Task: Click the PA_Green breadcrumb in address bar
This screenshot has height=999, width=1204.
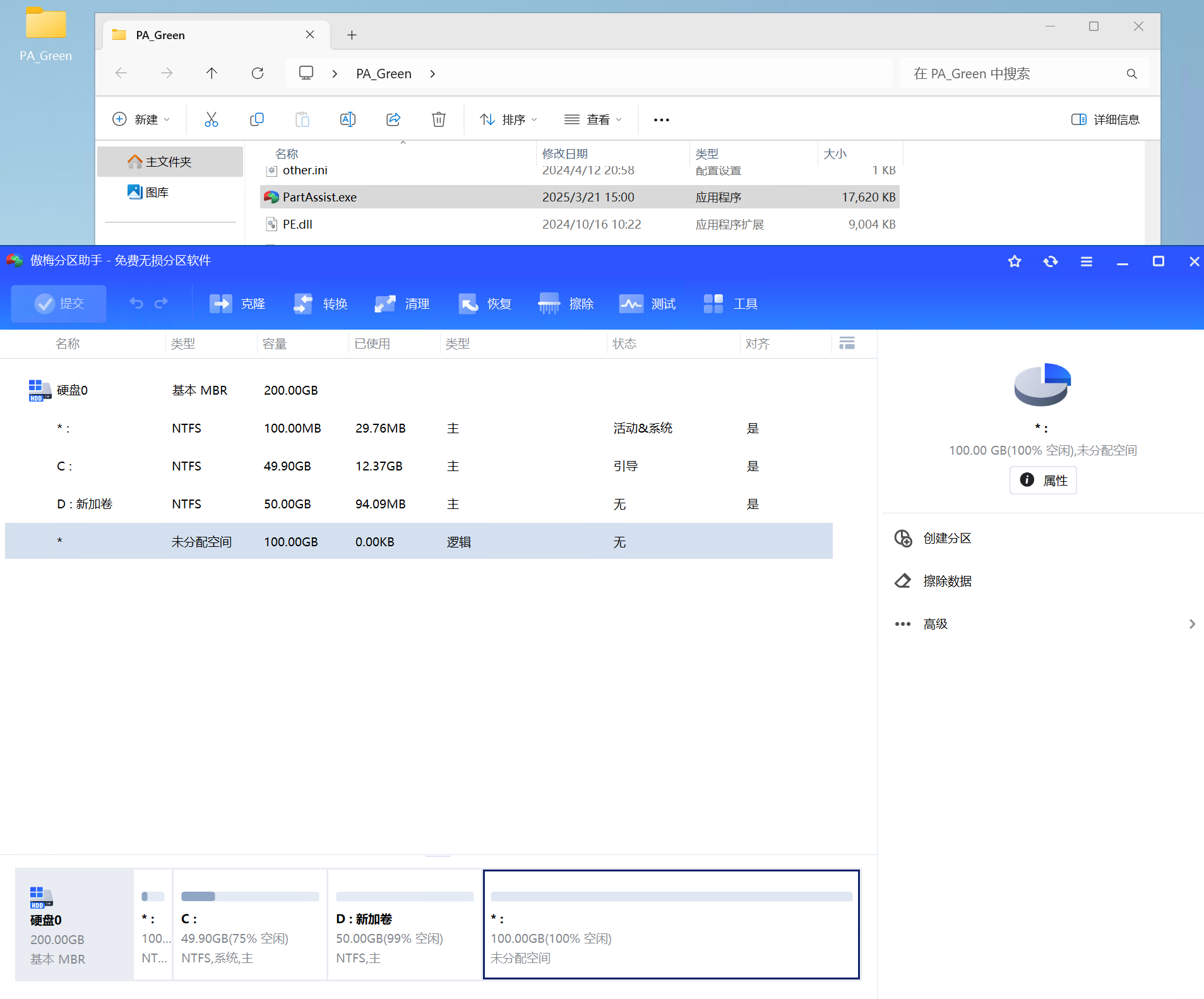Action: 384,74
